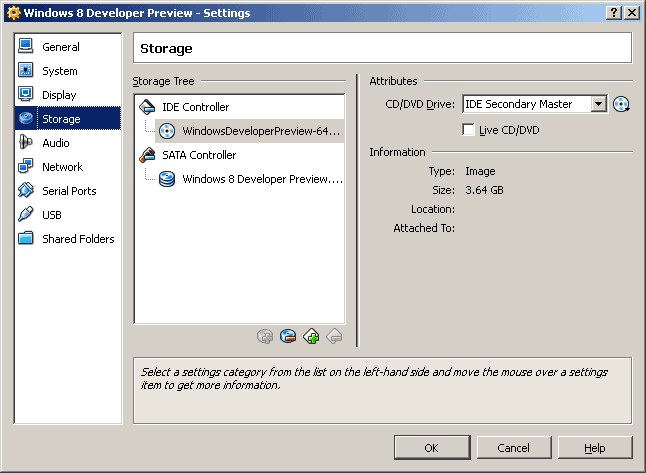Click the remove controller toolbar icon
This screenshot has height=473, width=646.
(x=334, y=336)
